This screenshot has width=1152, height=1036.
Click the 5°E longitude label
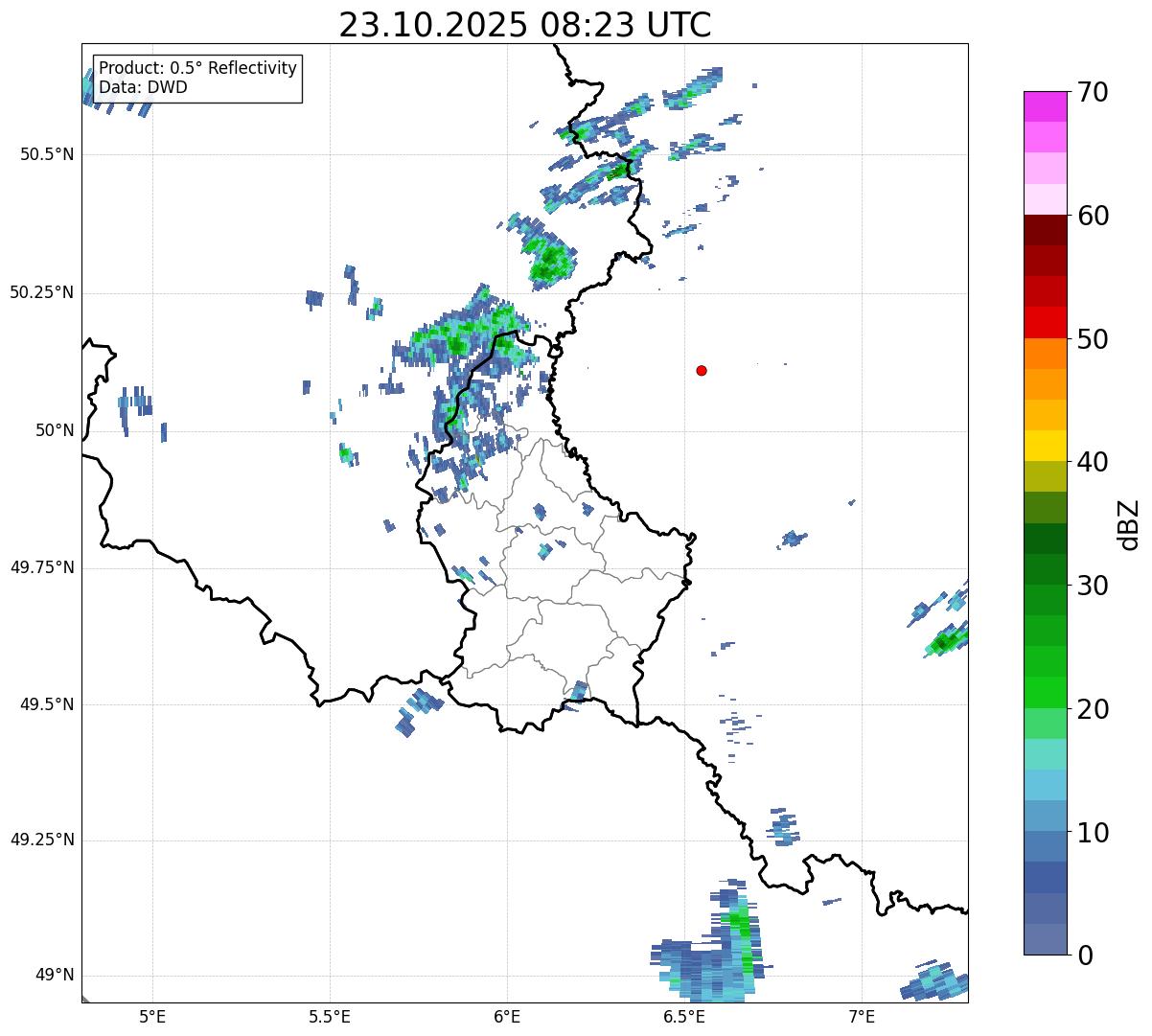pyautogui.click(x=152, y=1017)
